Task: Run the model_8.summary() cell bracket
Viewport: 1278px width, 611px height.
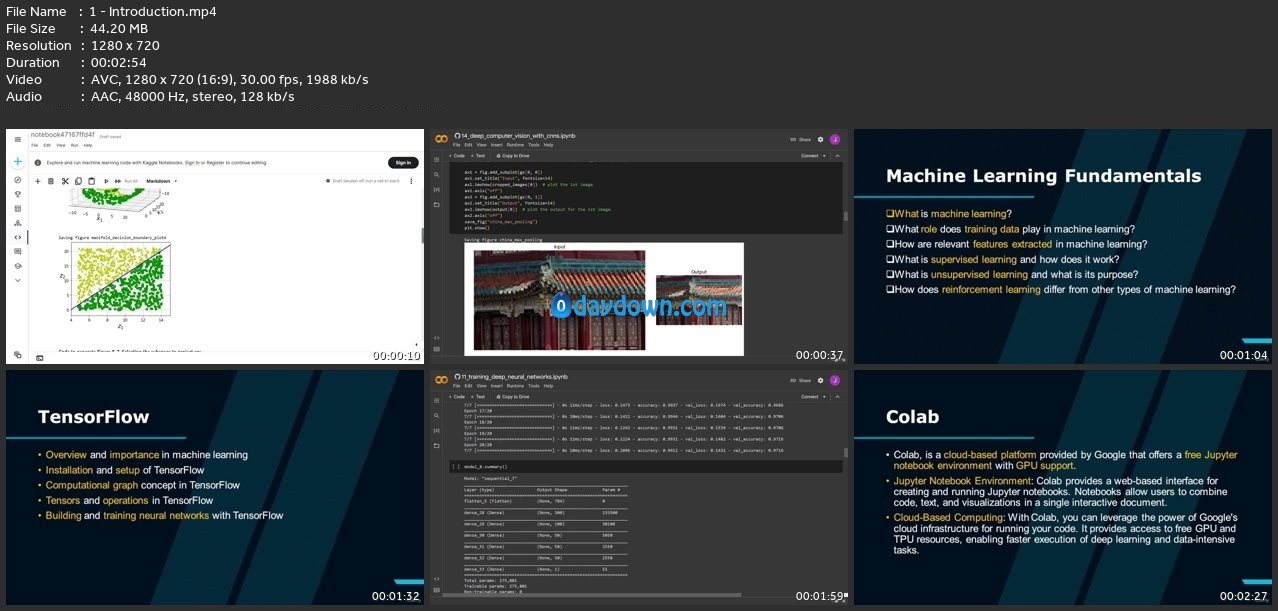Action: click(456, 466)
